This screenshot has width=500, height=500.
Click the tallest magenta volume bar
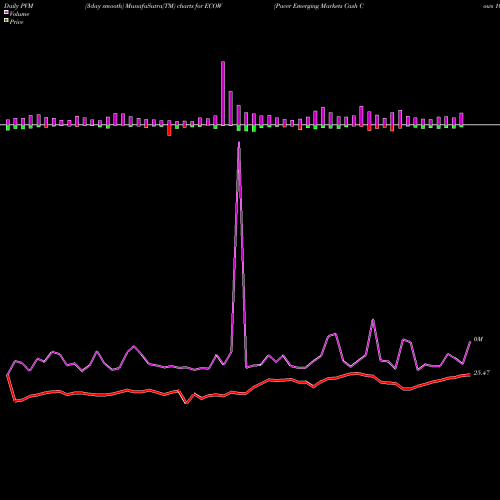(x=223, y=93)
